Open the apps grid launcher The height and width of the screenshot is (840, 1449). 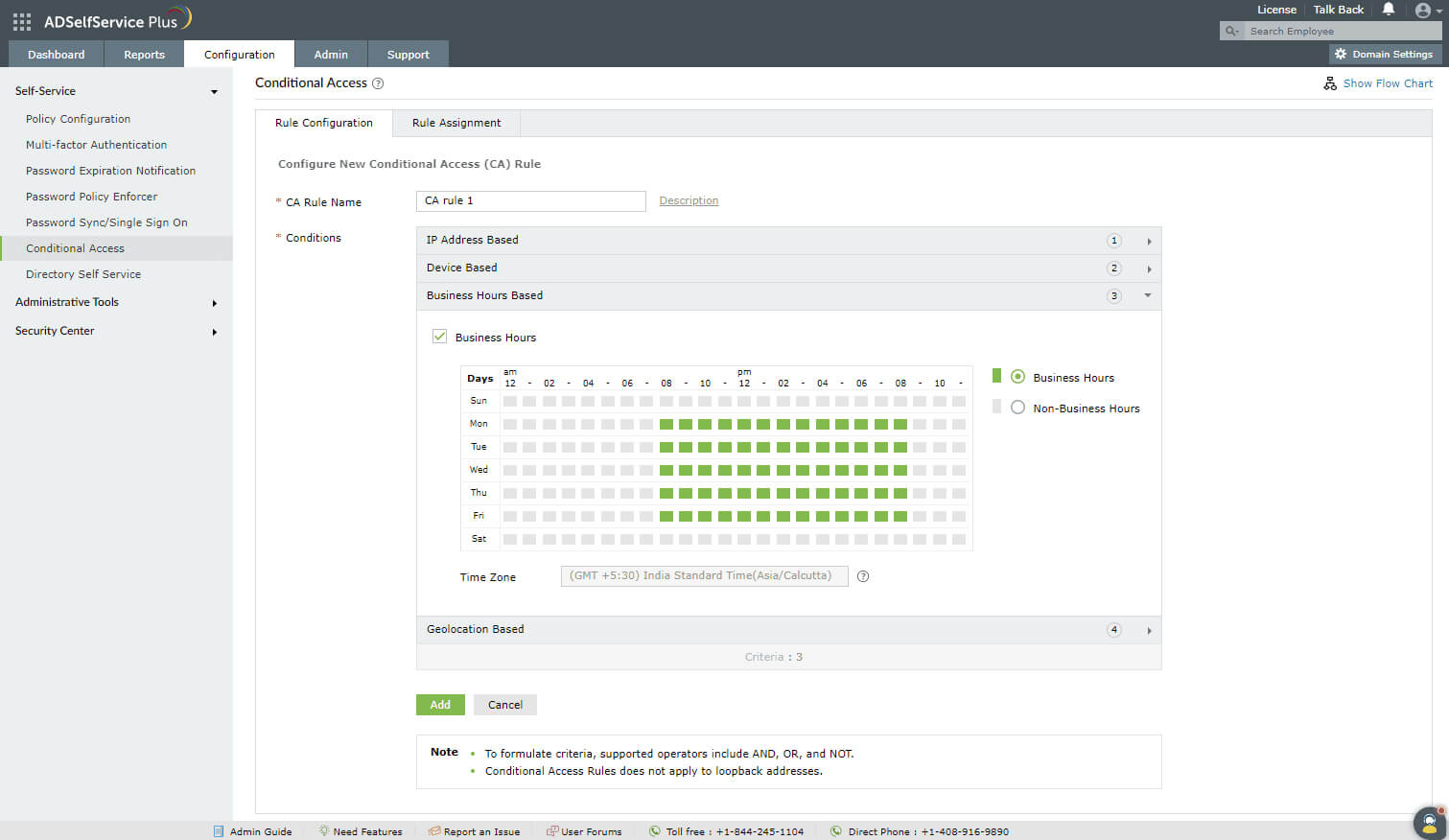click(21, 21)
